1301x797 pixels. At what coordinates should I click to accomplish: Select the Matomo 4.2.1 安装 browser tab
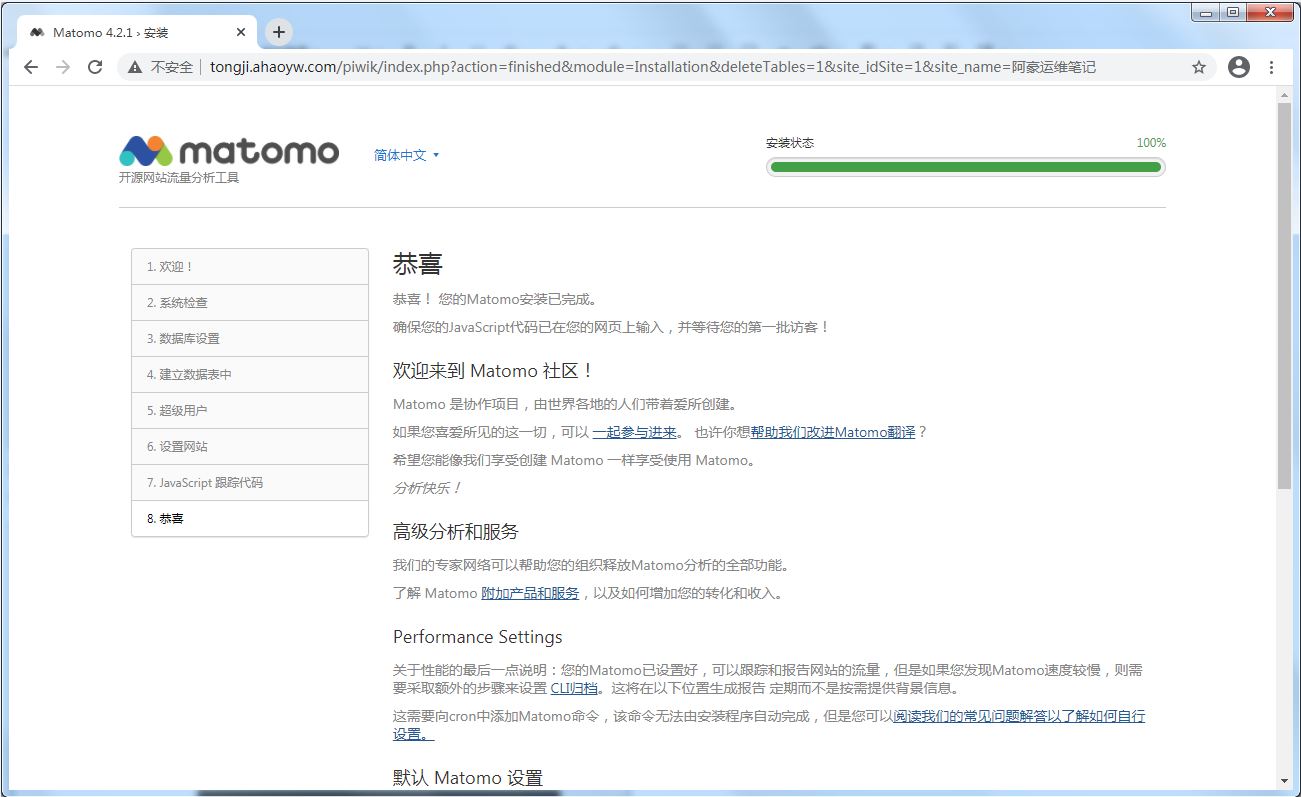(x=138, y=32)
